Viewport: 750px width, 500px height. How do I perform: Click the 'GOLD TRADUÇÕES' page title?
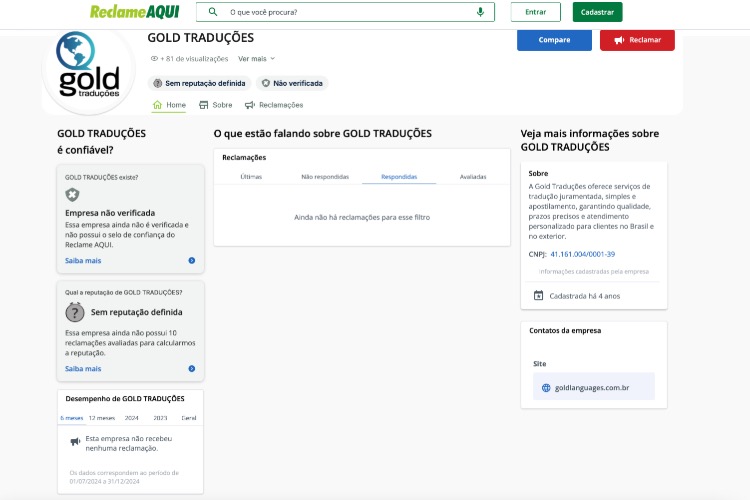200,38
